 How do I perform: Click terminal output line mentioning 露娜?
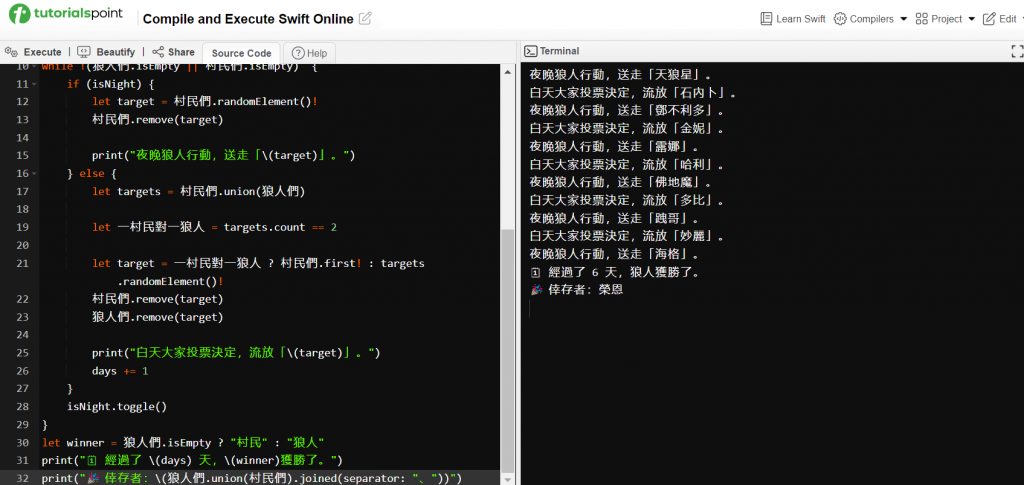[x=615, y=147]
